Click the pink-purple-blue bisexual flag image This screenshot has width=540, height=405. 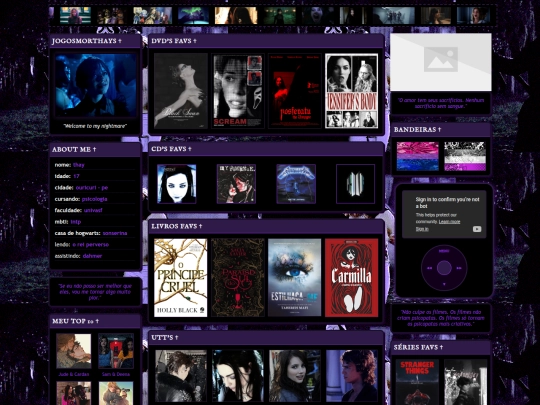[x=417, y=156]
